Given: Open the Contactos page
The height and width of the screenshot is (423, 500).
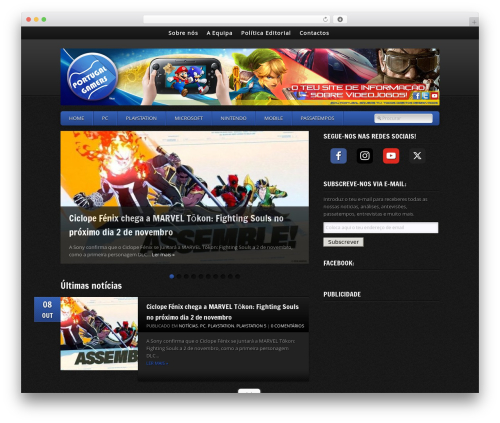Looking at the screenshot, I should (314, 33).
